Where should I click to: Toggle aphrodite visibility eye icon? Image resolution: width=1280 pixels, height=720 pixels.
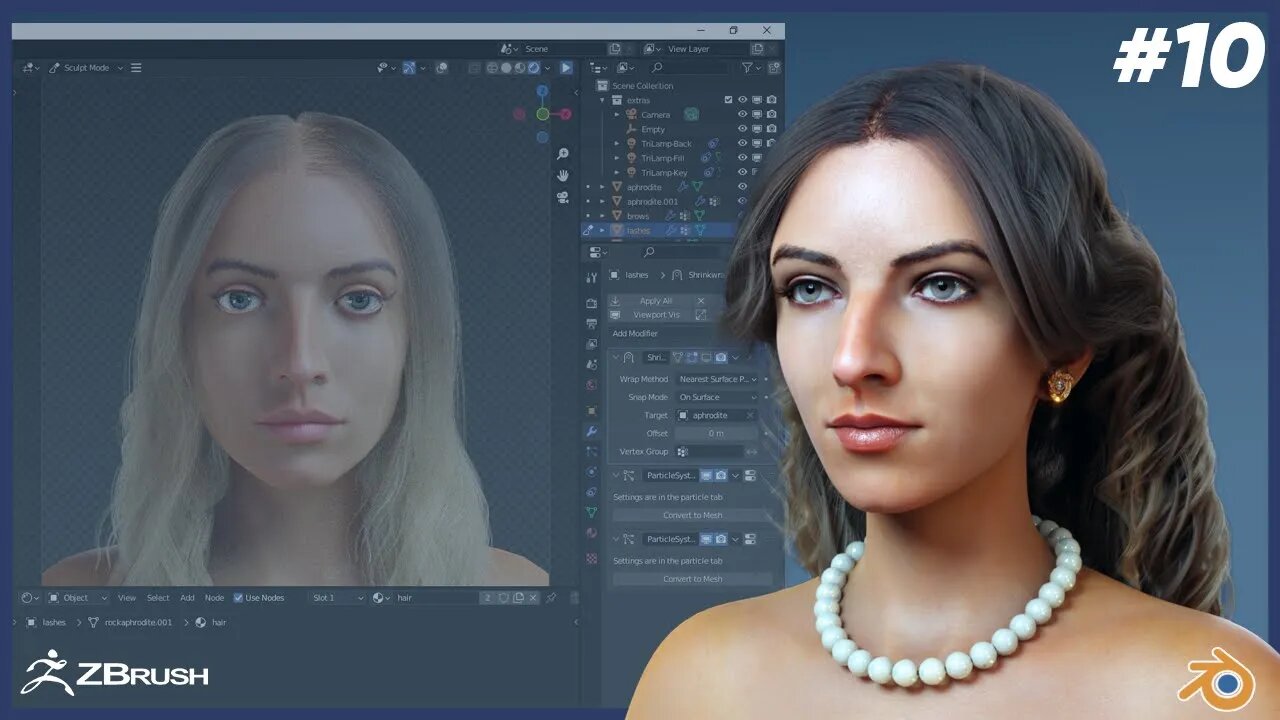742,187
